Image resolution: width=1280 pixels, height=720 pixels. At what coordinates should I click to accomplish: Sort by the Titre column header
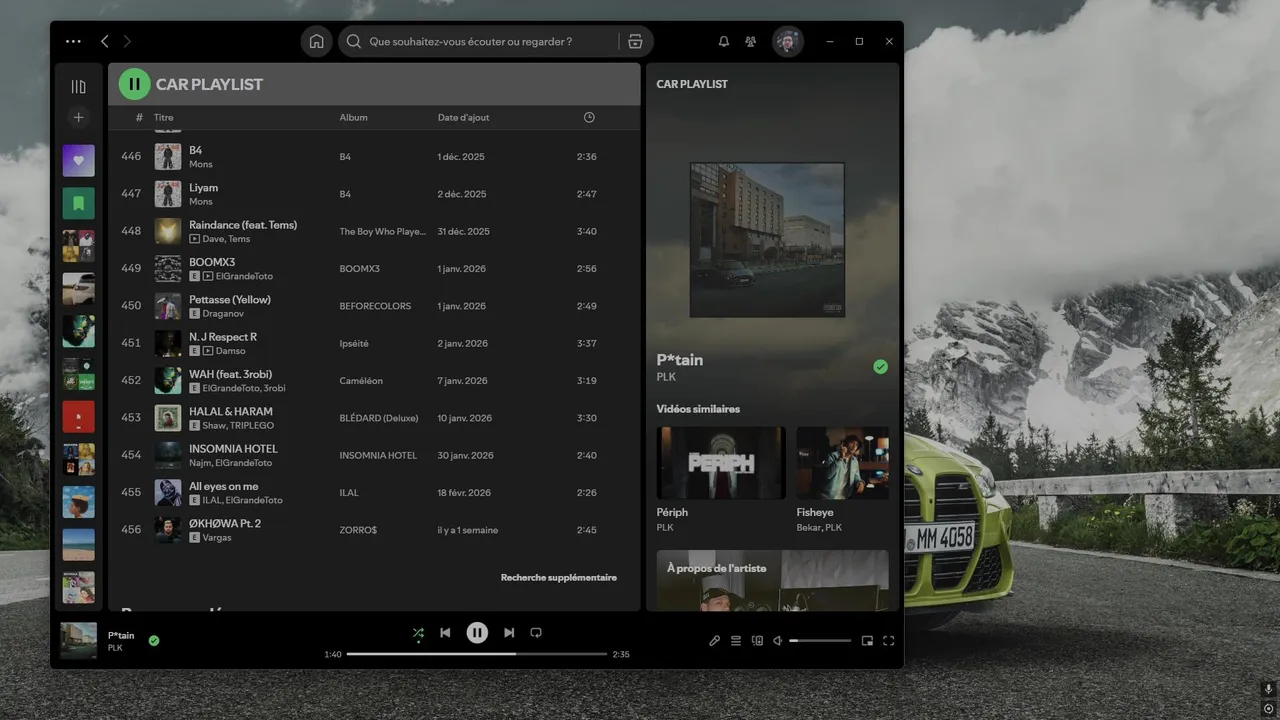coord(163,117)
